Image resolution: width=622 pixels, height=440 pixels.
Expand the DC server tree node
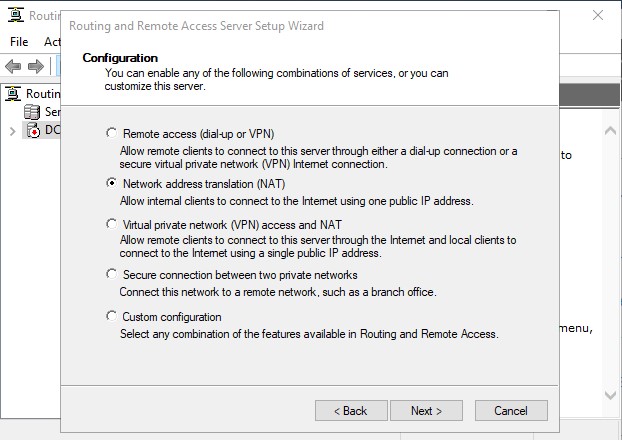(12, 131)
